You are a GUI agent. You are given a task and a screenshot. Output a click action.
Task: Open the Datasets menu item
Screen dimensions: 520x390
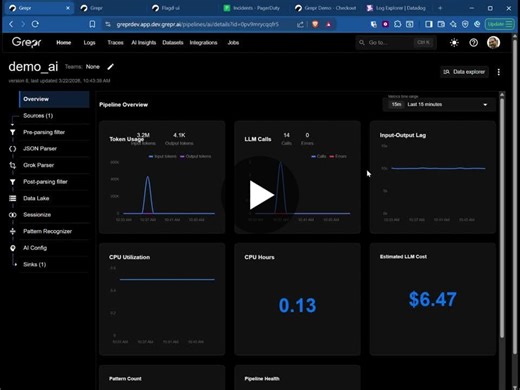173,43
